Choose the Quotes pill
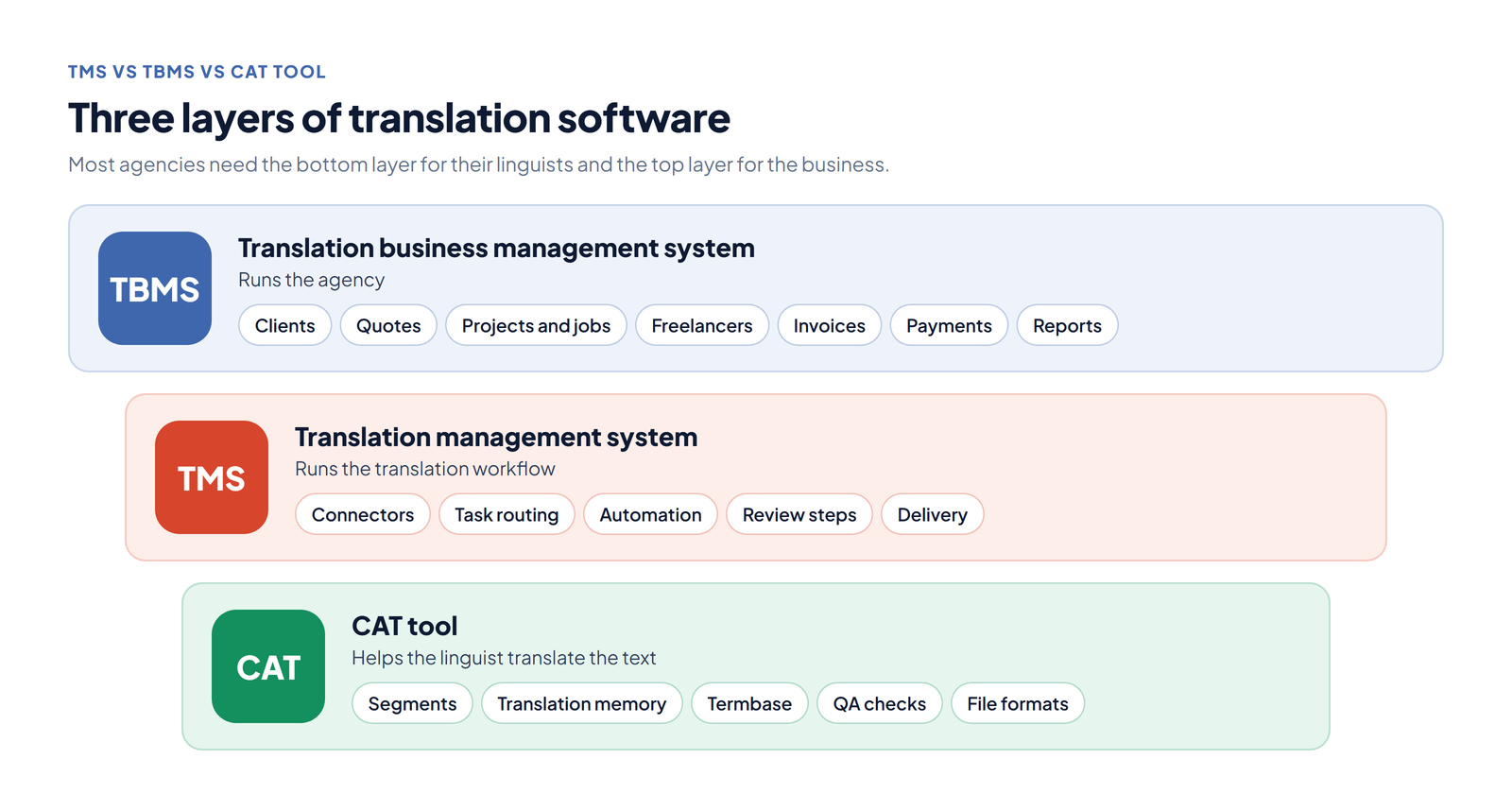This screenshot has height=811, width=1512. click(x=388, y=325)
